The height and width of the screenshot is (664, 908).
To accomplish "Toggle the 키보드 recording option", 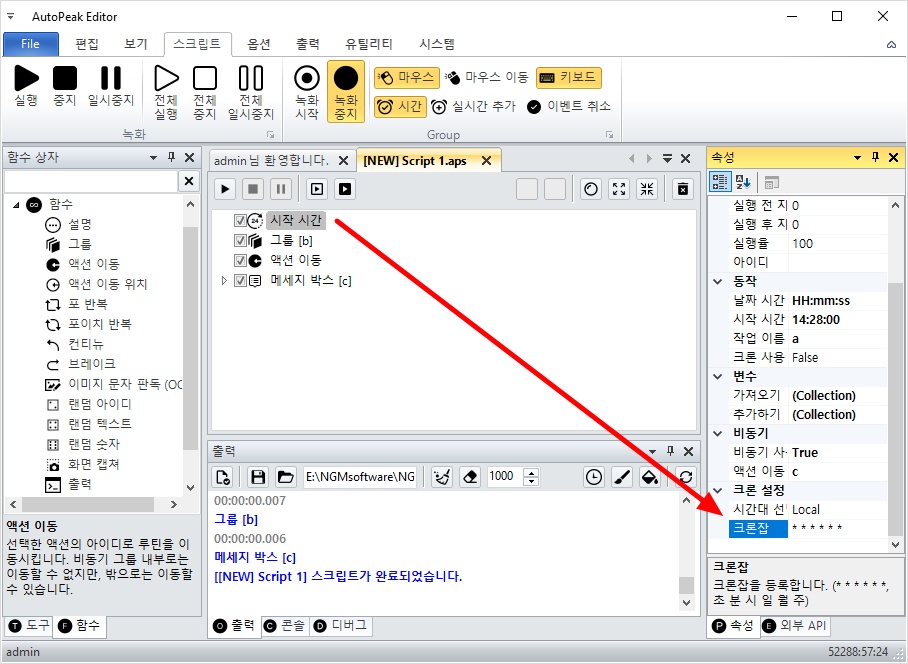I will (x=569, y=77).
